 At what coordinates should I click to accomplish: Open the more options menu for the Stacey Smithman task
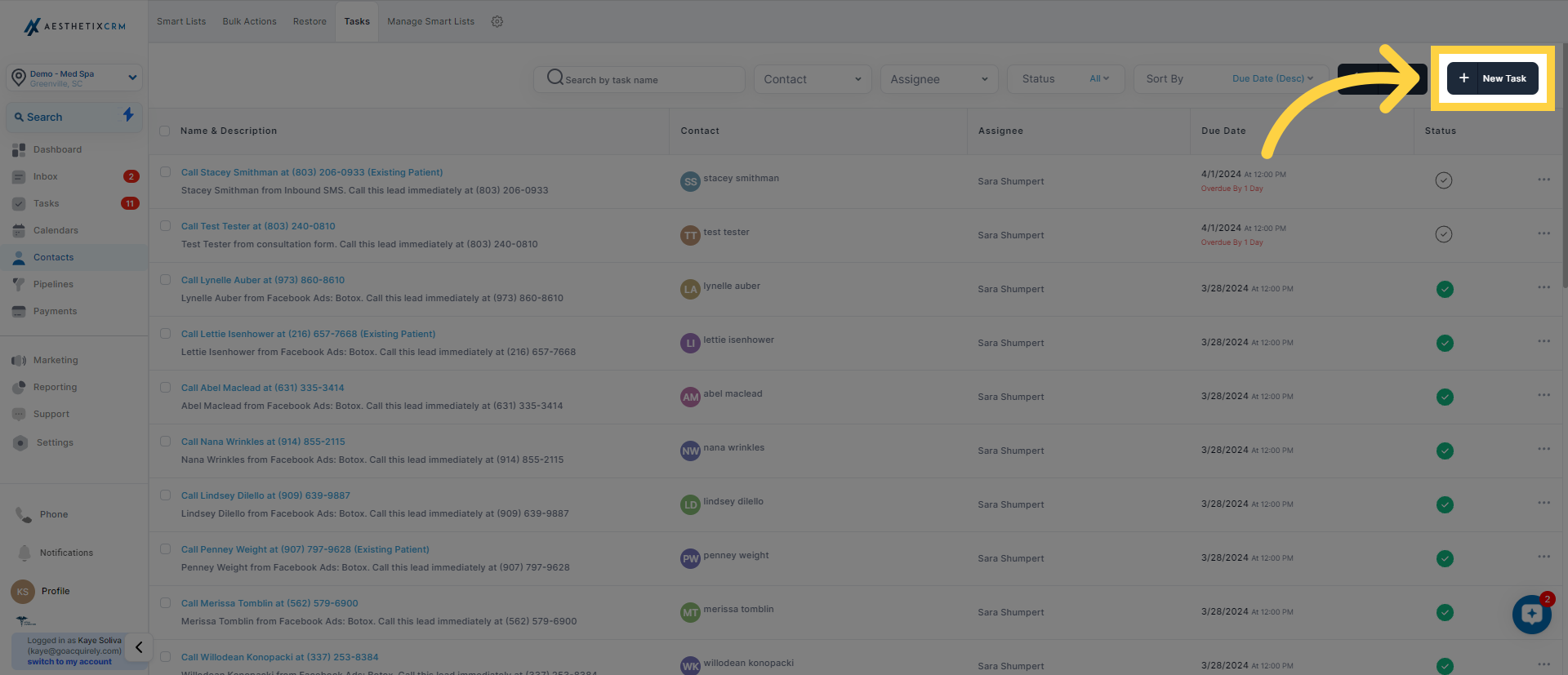click(1543, 180)
